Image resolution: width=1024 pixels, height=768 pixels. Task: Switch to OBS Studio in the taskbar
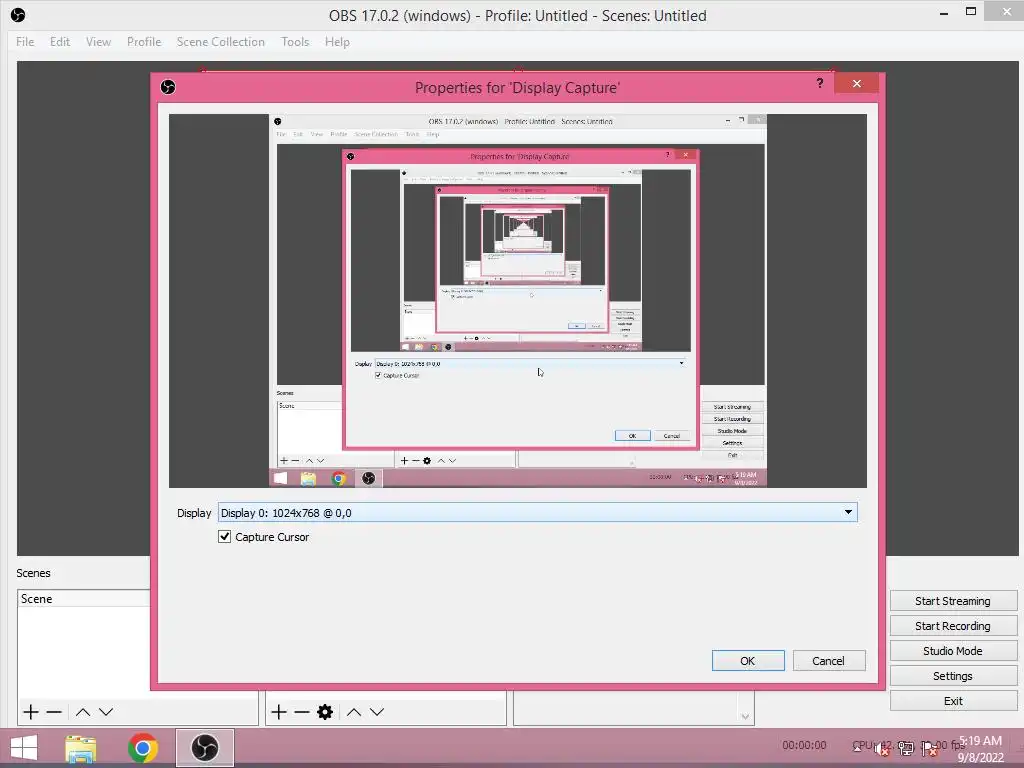[204, 748]
